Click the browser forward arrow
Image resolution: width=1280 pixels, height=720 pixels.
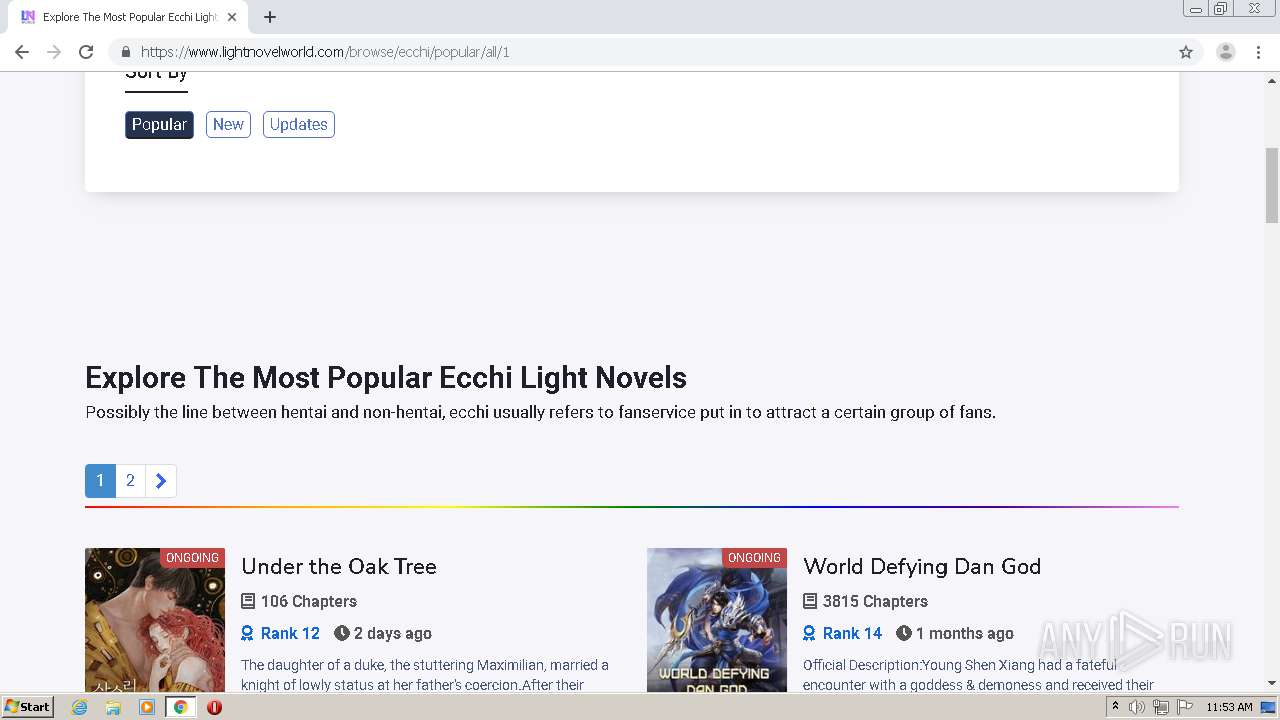click(54, 52)
